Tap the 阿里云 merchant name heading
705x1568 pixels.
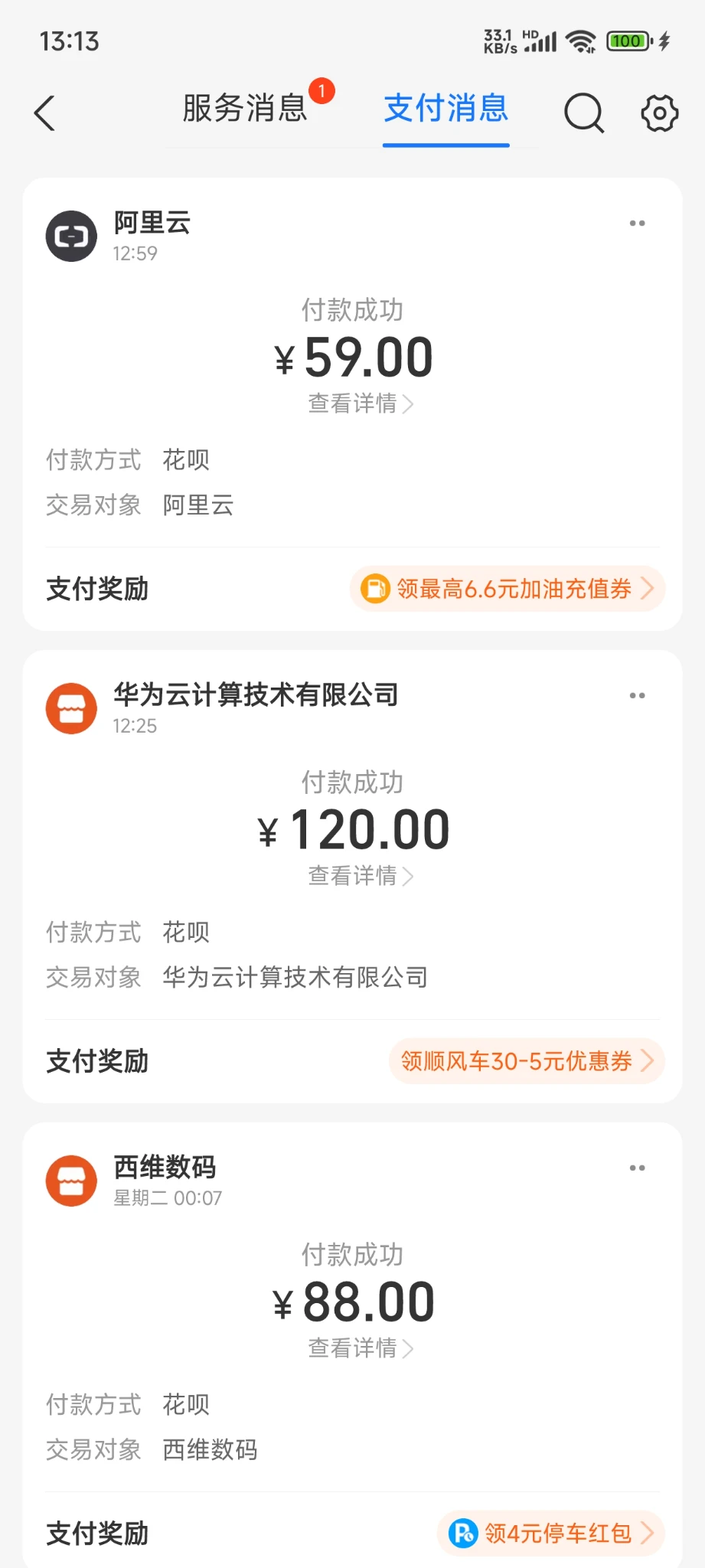coord(152,223)
